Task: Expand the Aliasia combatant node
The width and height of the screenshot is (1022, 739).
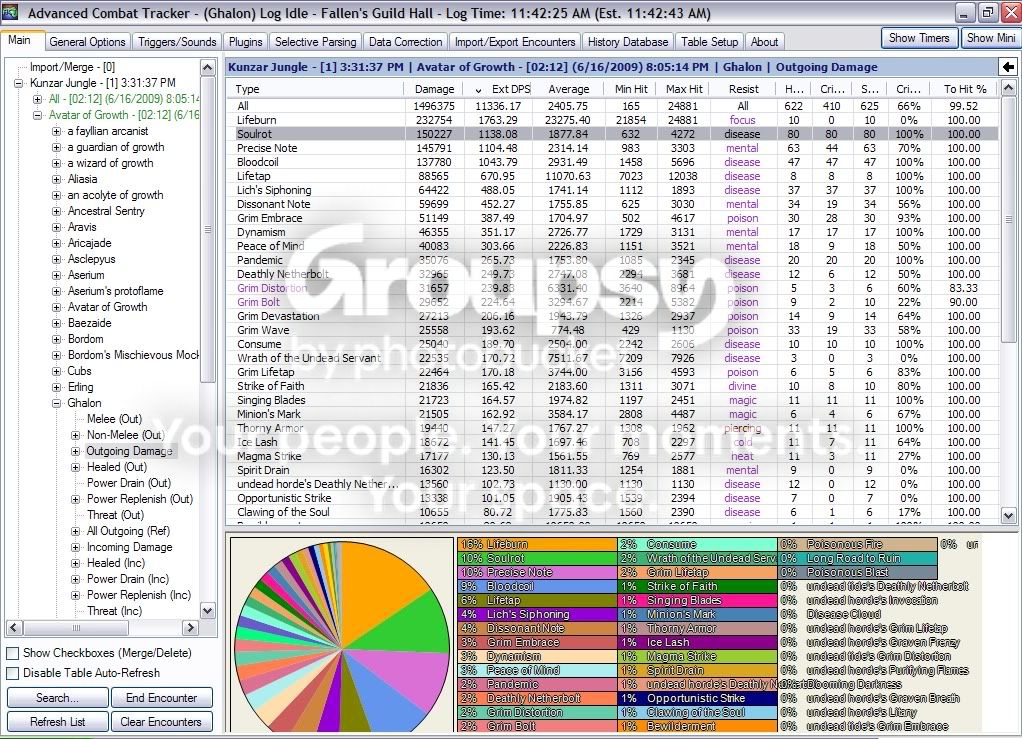Action: (x=57, y=179)
